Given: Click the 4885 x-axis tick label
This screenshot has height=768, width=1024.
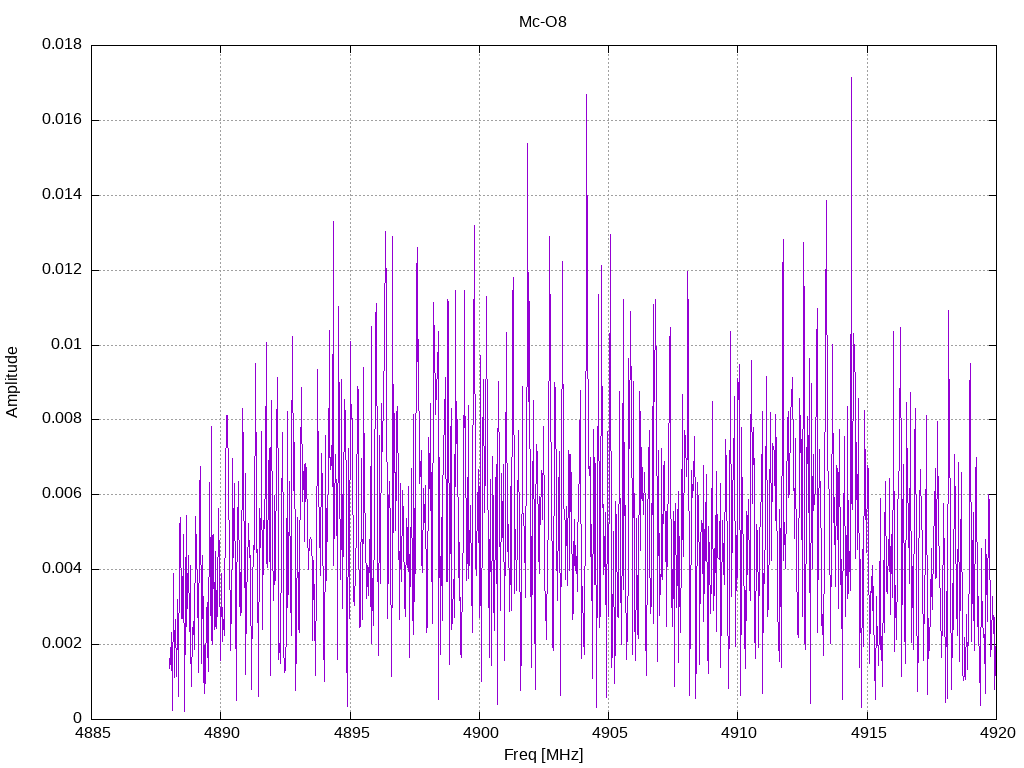Looking at the screenshot, I should point(93,733).
